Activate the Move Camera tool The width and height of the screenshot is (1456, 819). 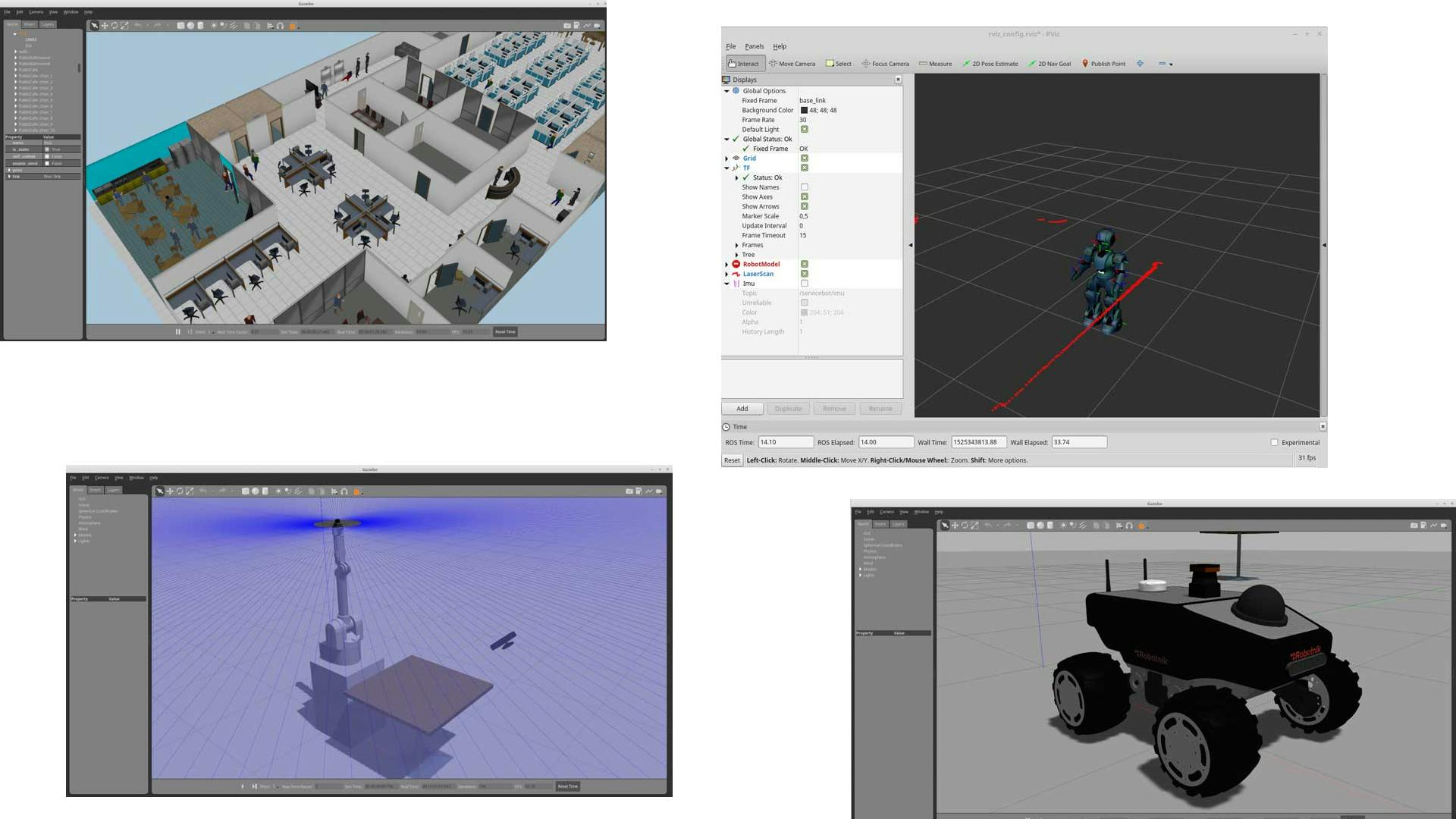point(792,64)
